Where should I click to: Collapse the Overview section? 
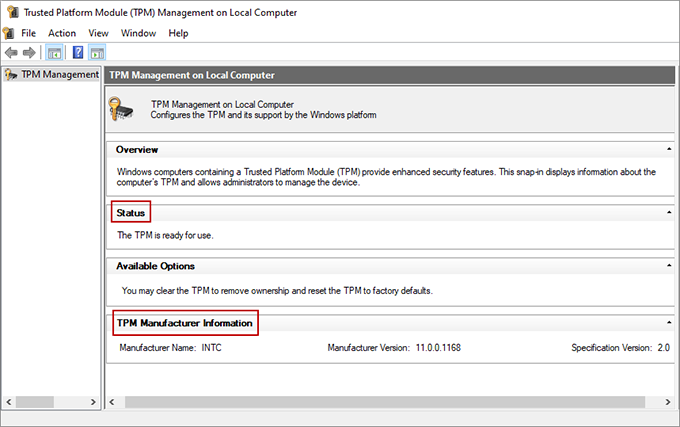(x=667, y=149)
